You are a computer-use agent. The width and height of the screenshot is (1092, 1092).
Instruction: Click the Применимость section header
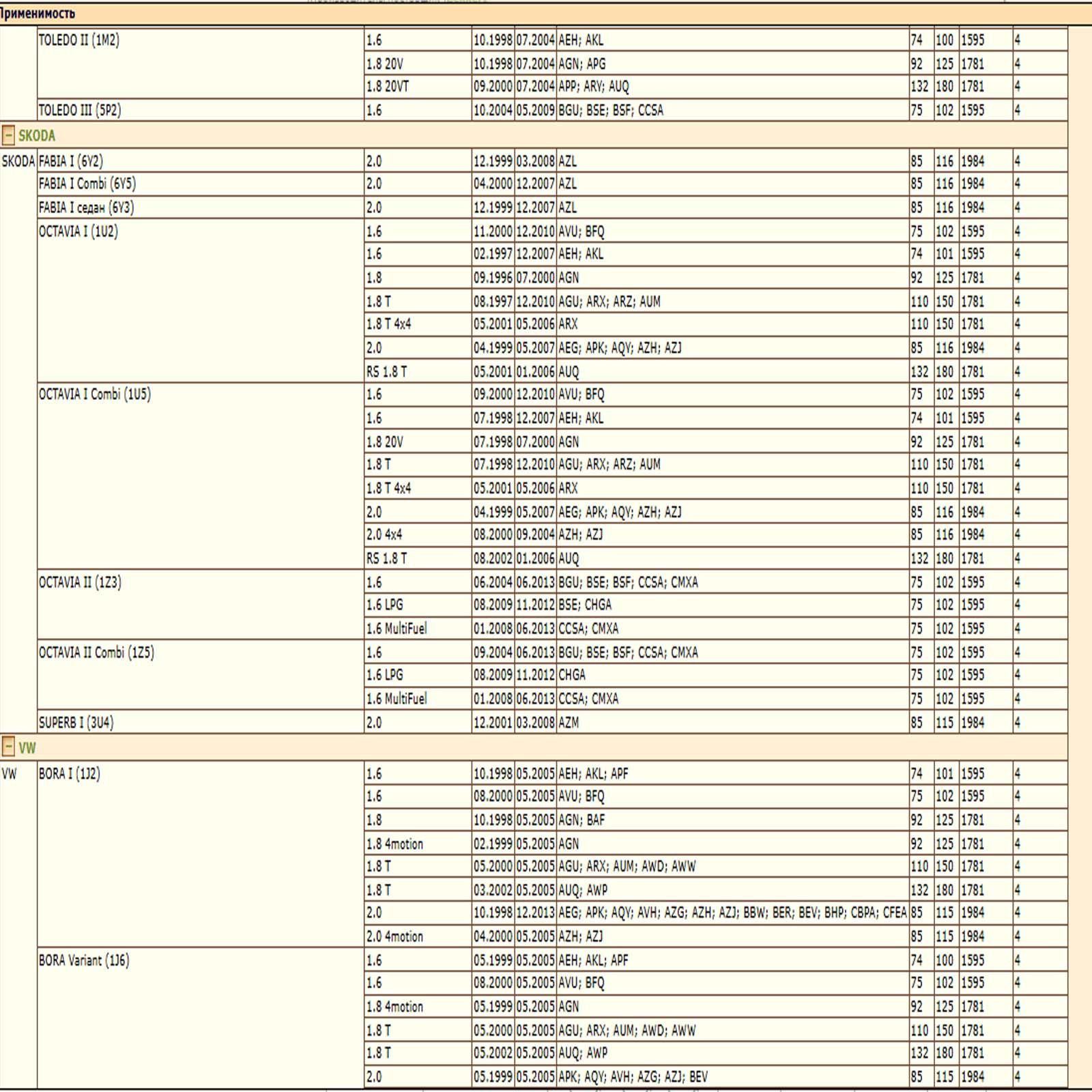pos(38,14)
